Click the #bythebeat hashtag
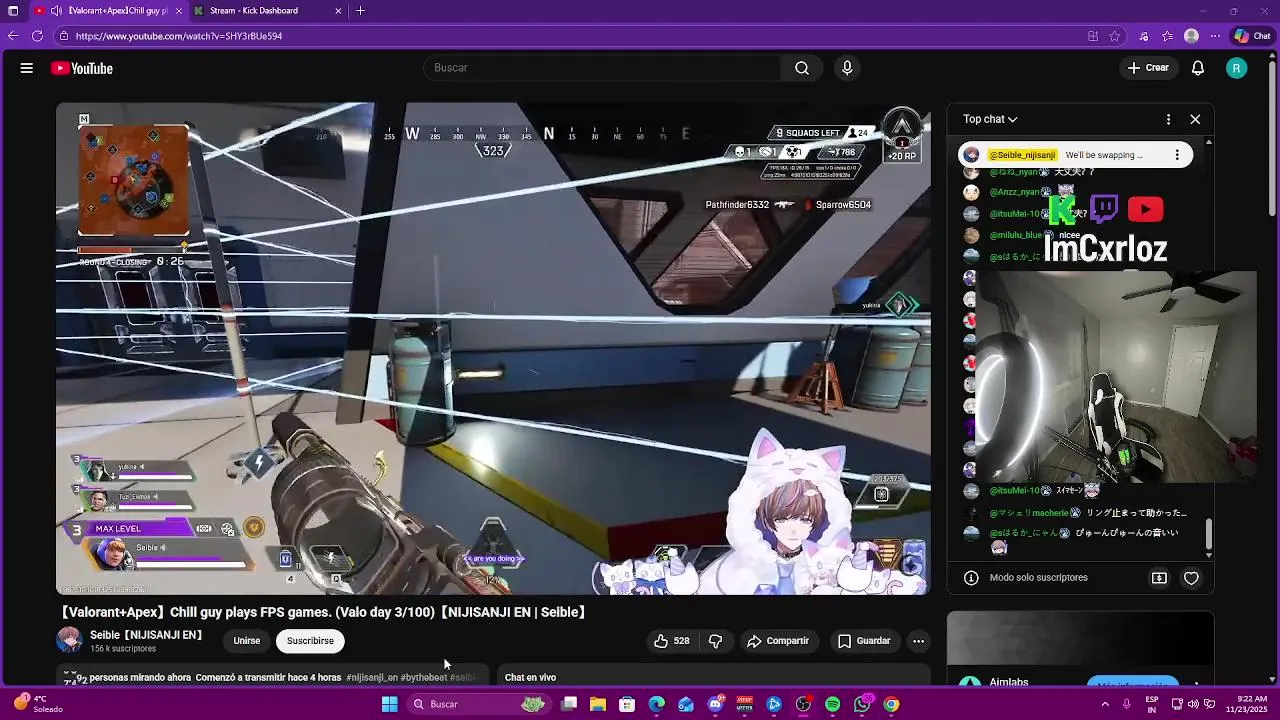 (x=424, y=677)
